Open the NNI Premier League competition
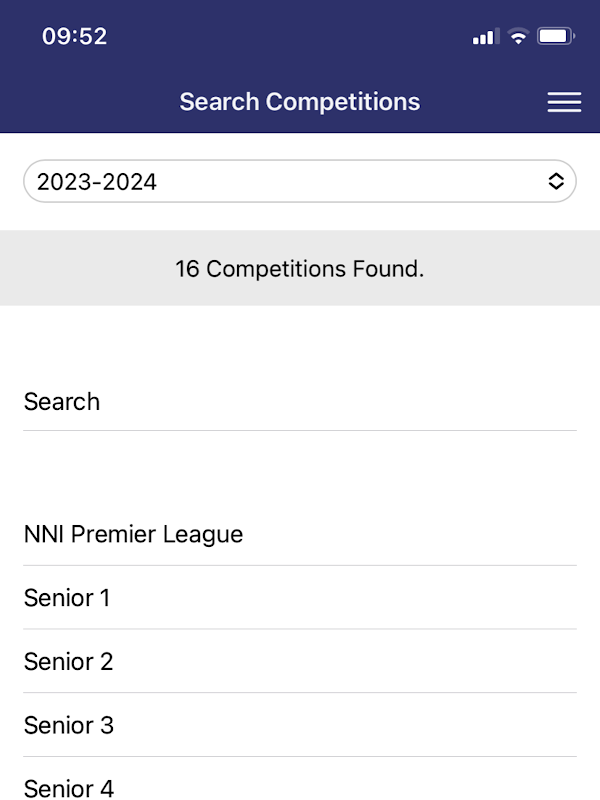Viewport: 600px width, 800px height. coord(134,534)
